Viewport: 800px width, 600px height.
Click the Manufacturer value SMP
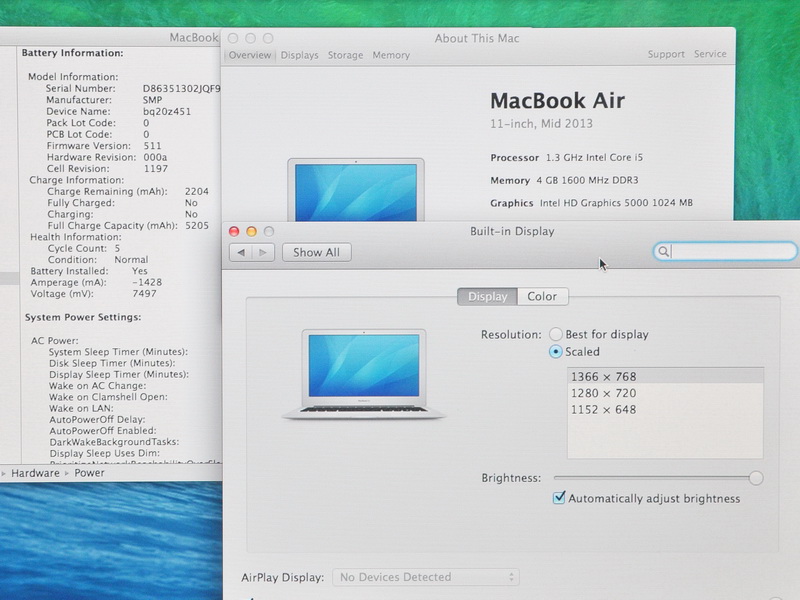tap(153, 100)
